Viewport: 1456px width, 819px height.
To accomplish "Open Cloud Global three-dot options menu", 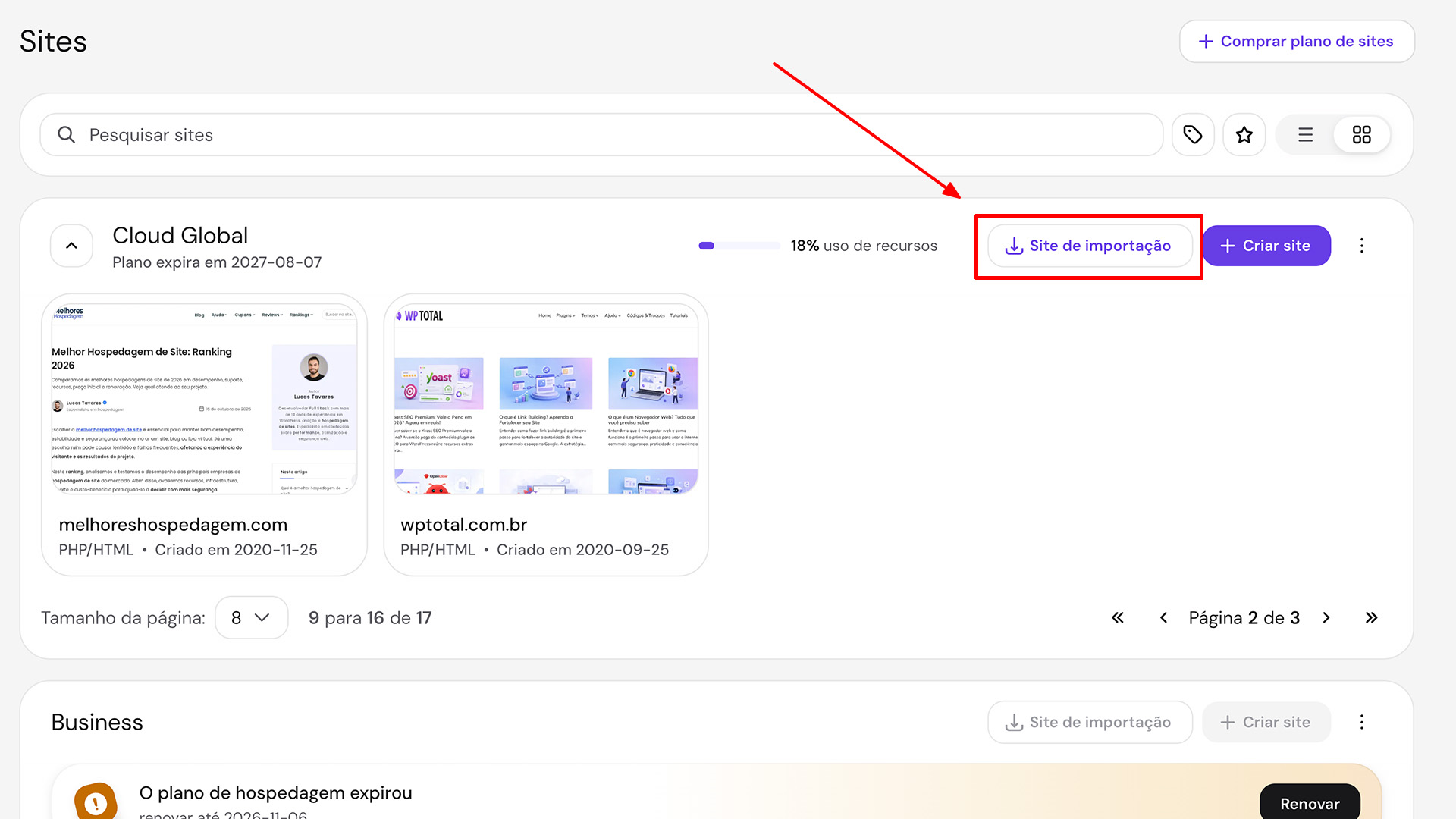I will point(1361,246).
